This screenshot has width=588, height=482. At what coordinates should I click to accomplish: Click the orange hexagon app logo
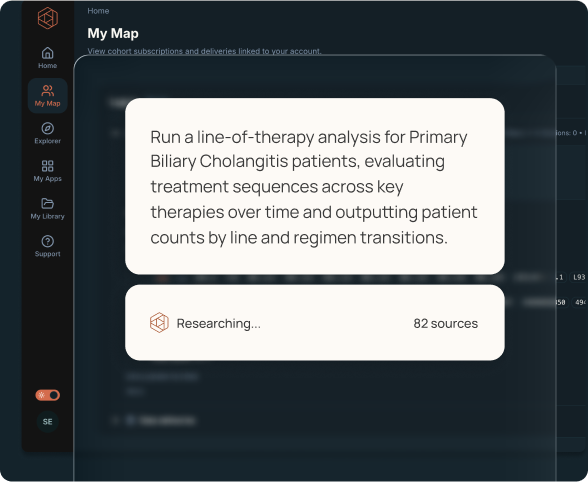point(48,18)
